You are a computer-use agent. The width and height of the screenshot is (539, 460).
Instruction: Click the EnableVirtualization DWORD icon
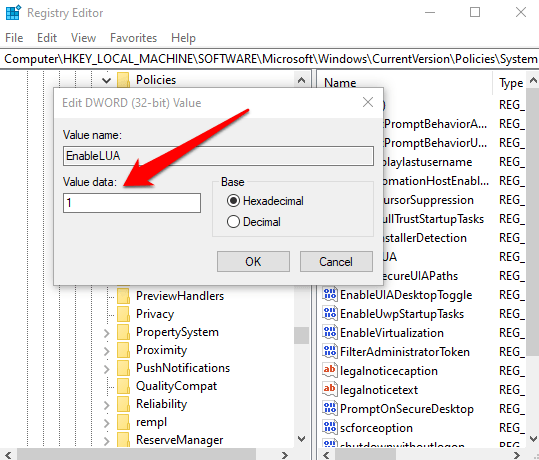pyautogui.click(x=330, y=332)
